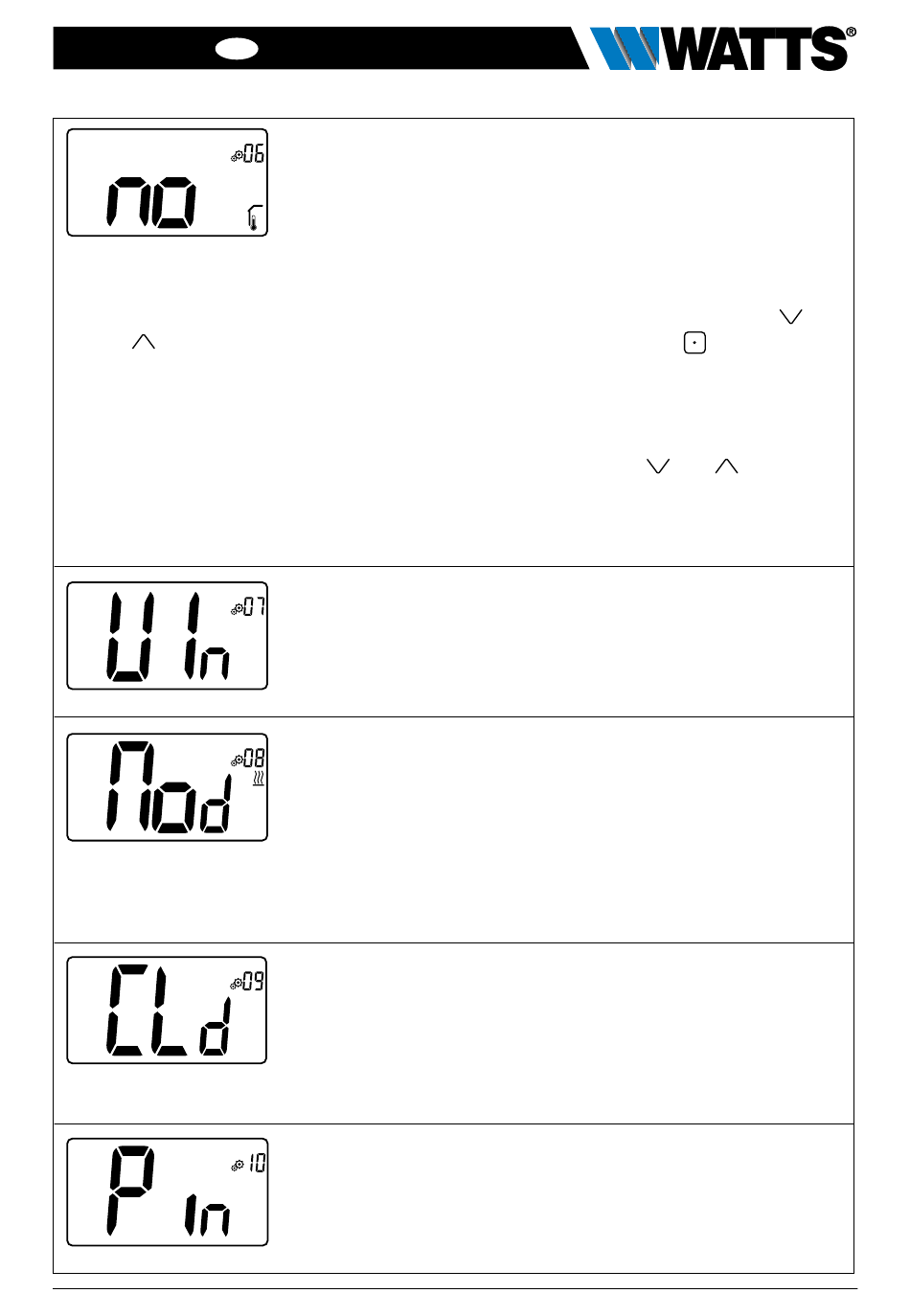This screenshot has width=910, height=1316.
Task: Click the Watts logo in the header
Action: 722,48
